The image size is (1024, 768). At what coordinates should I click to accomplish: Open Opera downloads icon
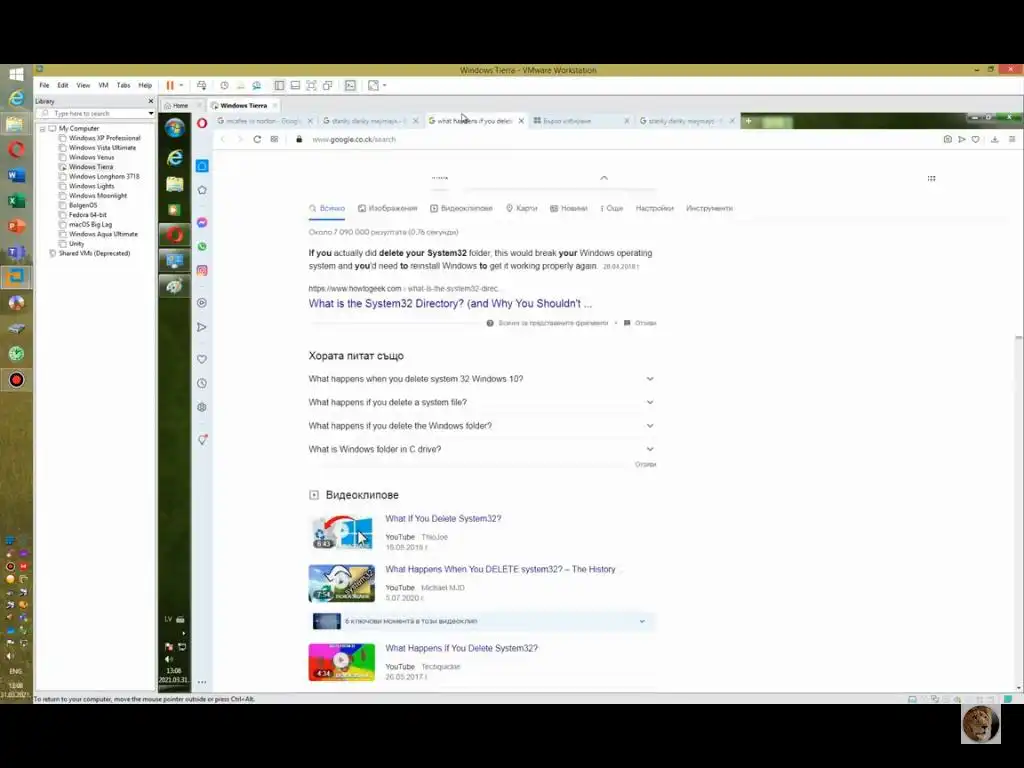coord(995,140)
